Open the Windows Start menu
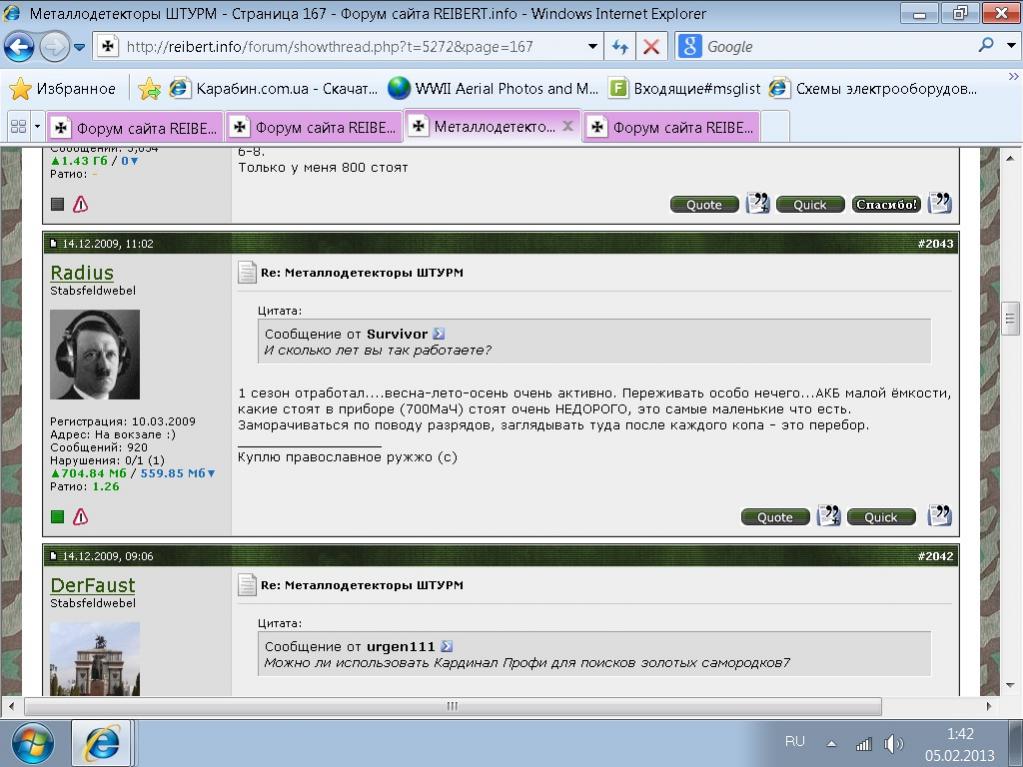The image size is (1023, 767). 32,744
